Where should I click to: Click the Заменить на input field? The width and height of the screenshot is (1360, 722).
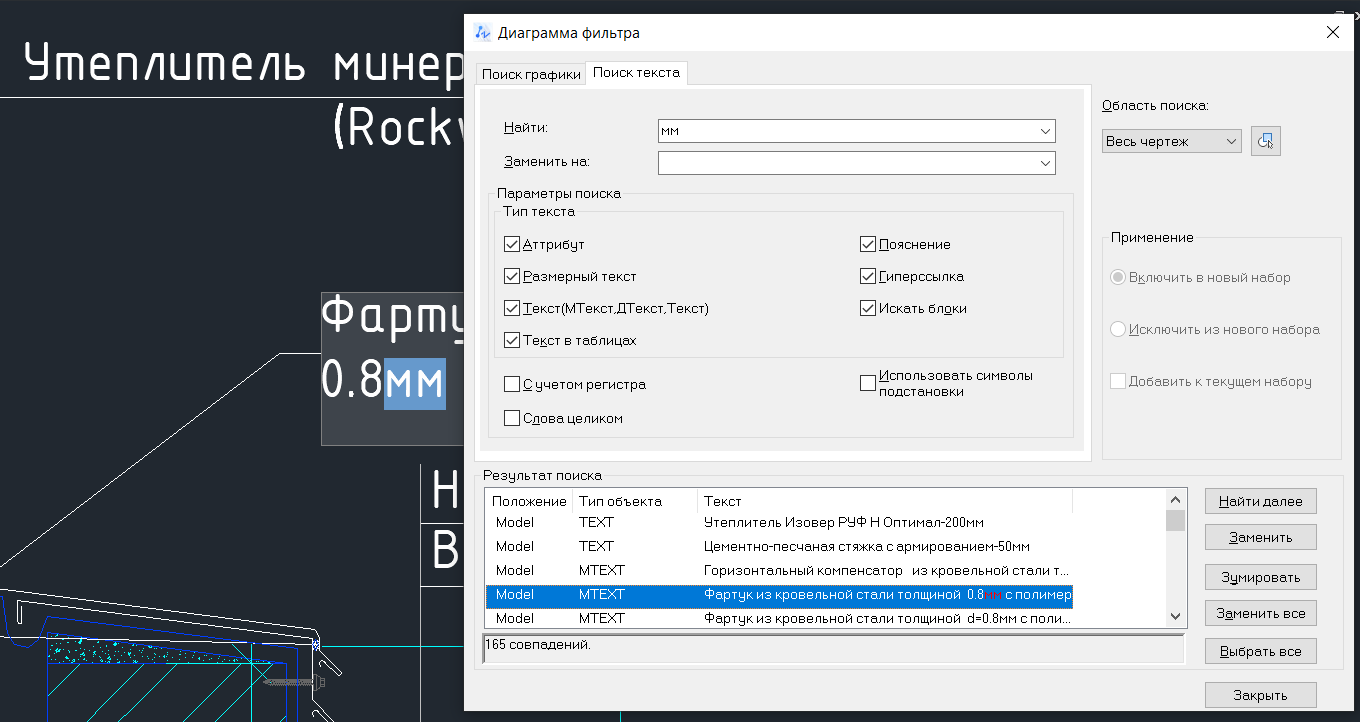[x=848, y=163]
